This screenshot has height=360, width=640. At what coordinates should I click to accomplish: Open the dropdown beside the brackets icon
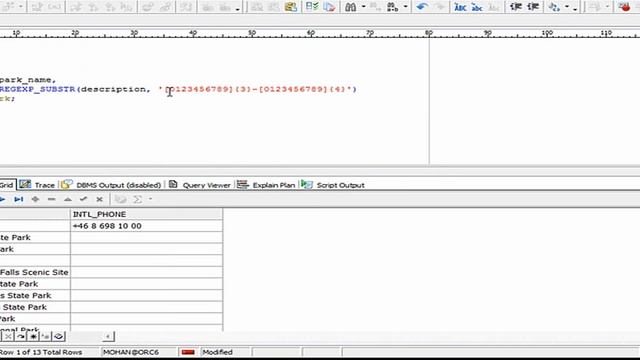click(x=567, y=7)
